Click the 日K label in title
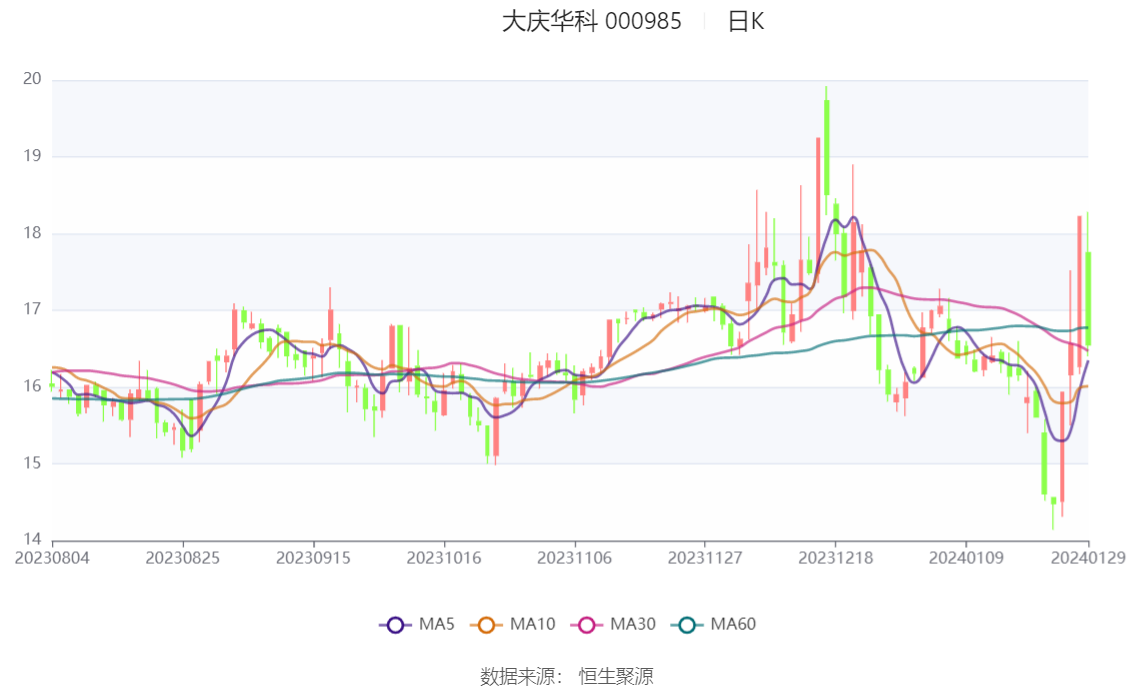The width and height of the screenshot is (1134, 689). 746,22
